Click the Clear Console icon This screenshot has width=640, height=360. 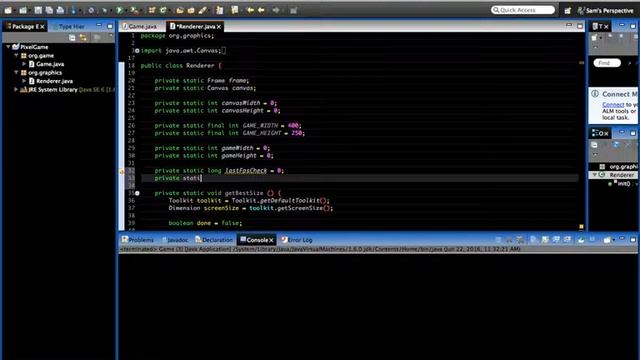click(x=533, y=240)
